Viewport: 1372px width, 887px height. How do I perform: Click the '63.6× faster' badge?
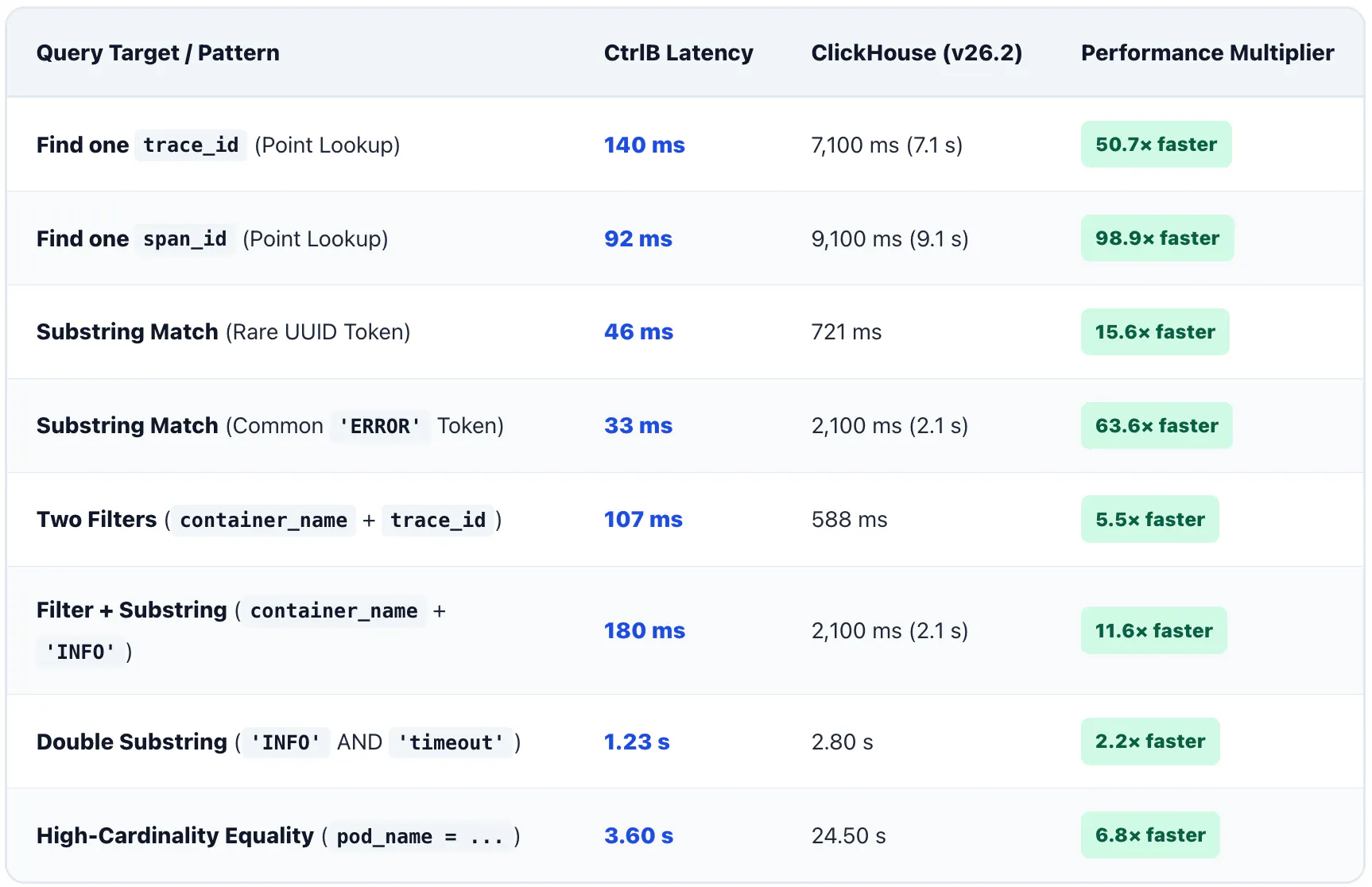point(1157,426)
